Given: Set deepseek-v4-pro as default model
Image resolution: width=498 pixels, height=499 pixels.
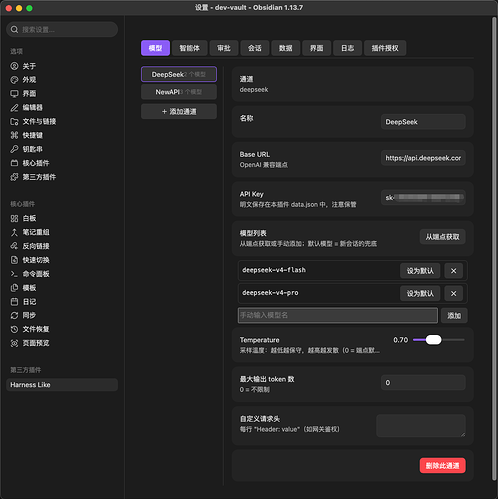Looking at the screenshot, I should click(x=420, y=293).
